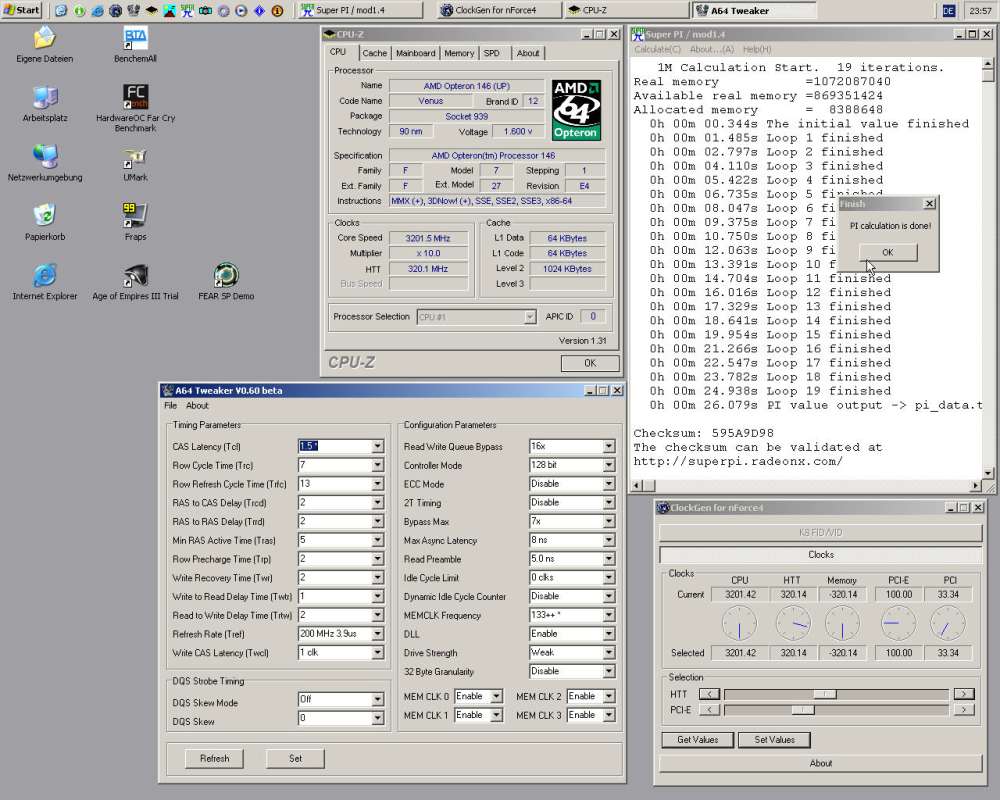Image resolution: width=1000 pixels, height=800 pixels.
Task: Expand the Read Write Queue Bypass dropdown
Action: coord(609,446)
